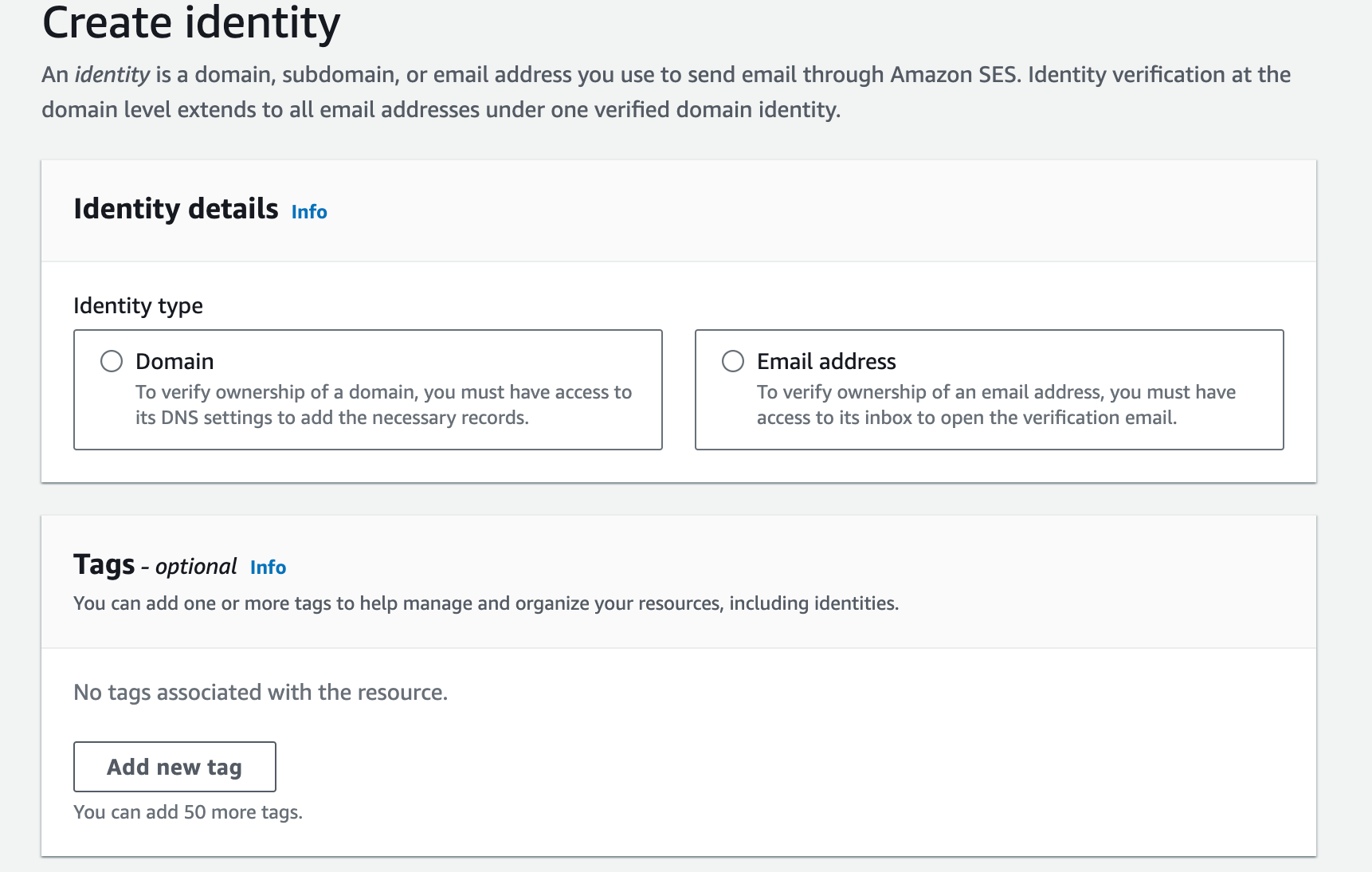Click the Identity details section heading

(176, 209)
